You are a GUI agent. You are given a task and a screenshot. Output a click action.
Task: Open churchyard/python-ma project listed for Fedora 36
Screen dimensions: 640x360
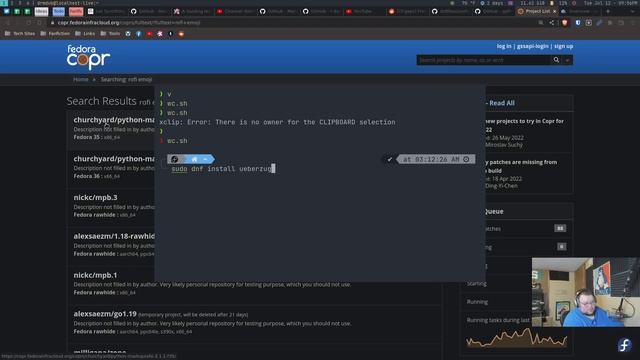tap(114, 158)
